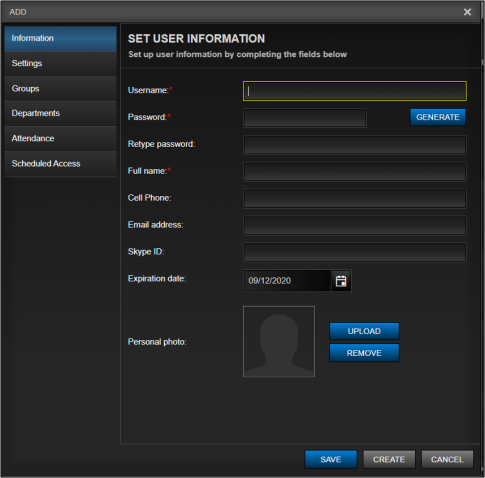Viewport: 485px width, 478px height.
Task: Click the Full name input field
Action: 355,172
